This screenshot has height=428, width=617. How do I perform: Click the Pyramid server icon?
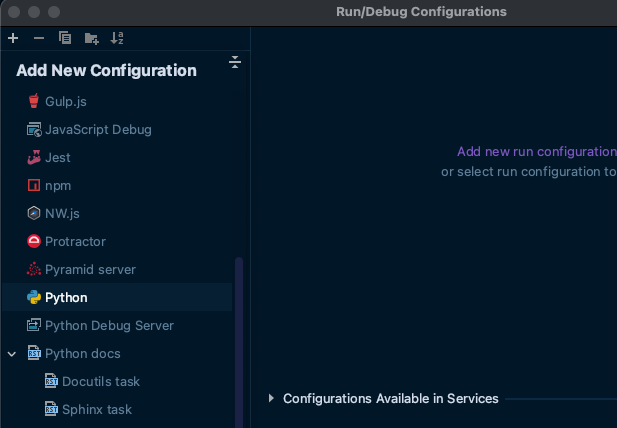tap(34, 269)
